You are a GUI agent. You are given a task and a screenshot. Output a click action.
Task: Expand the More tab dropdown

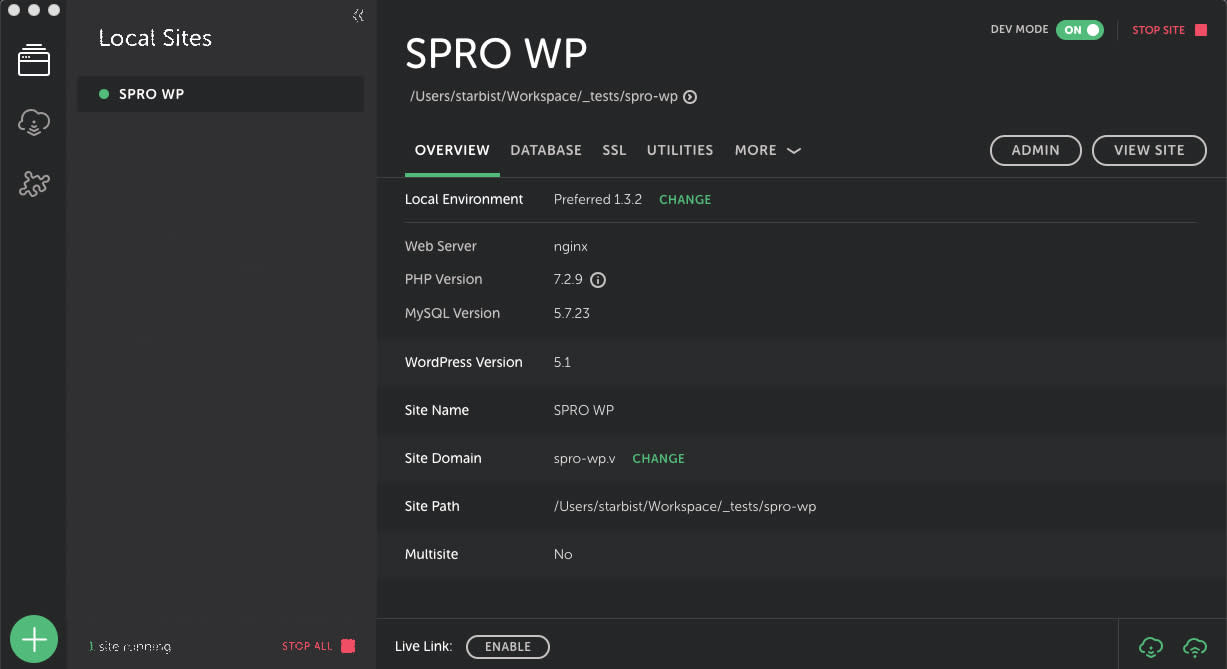pyautogui.click(x=767, y=150)
